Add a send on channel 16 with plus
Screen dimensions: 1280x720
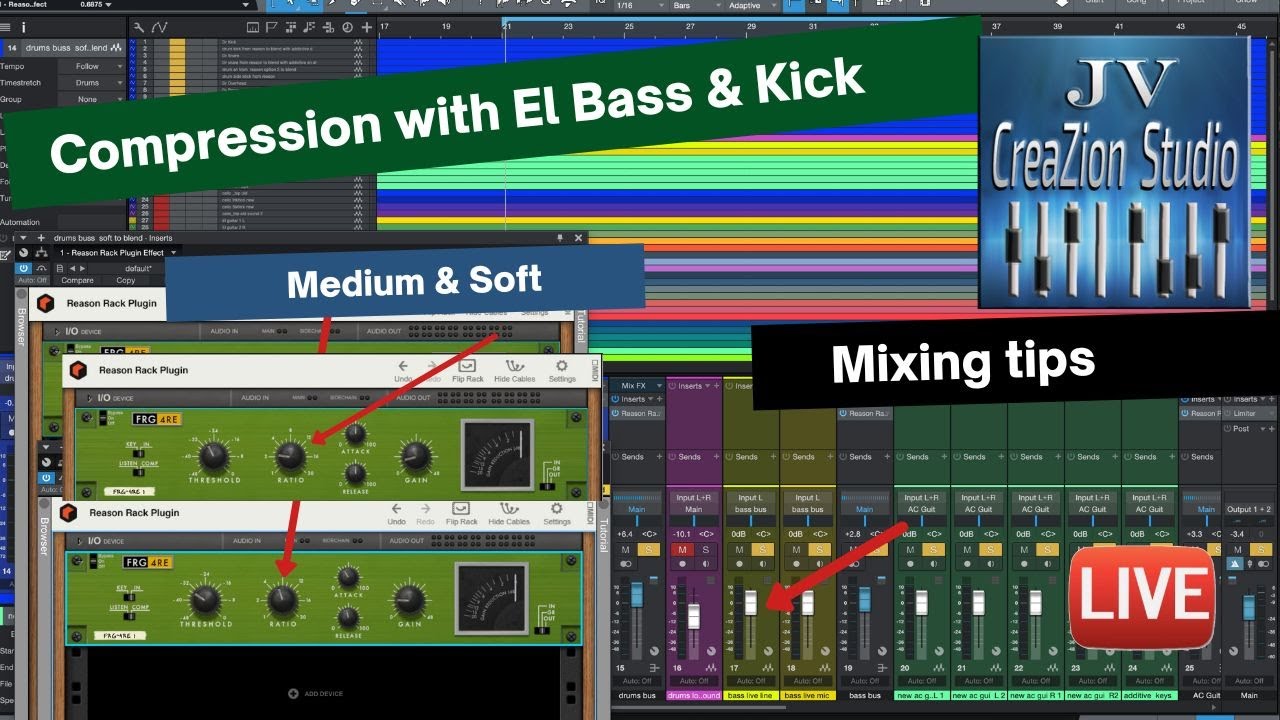tap(716, 457)
